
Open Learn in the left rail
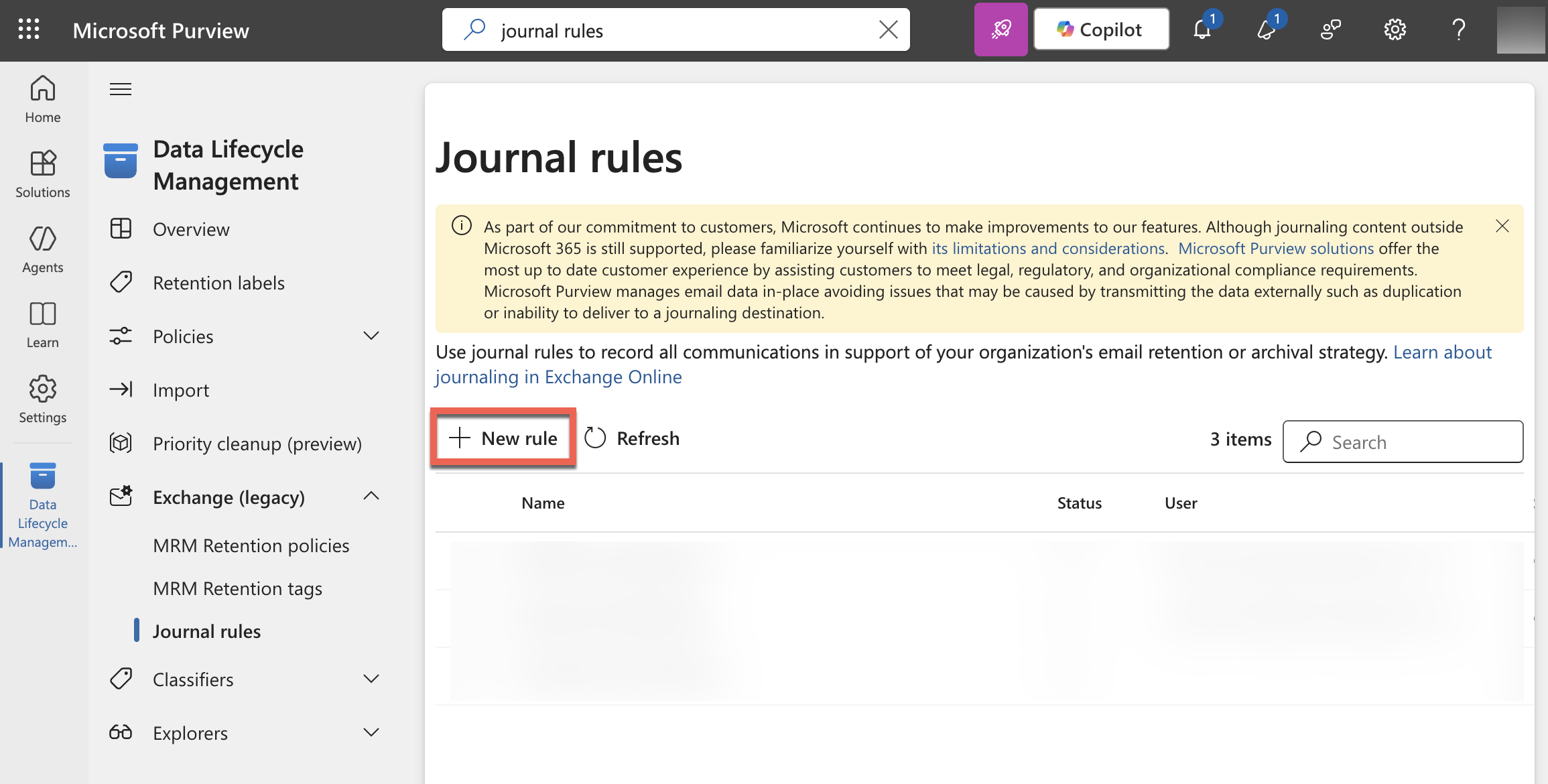pyautogui.click(x=43, y=325)
